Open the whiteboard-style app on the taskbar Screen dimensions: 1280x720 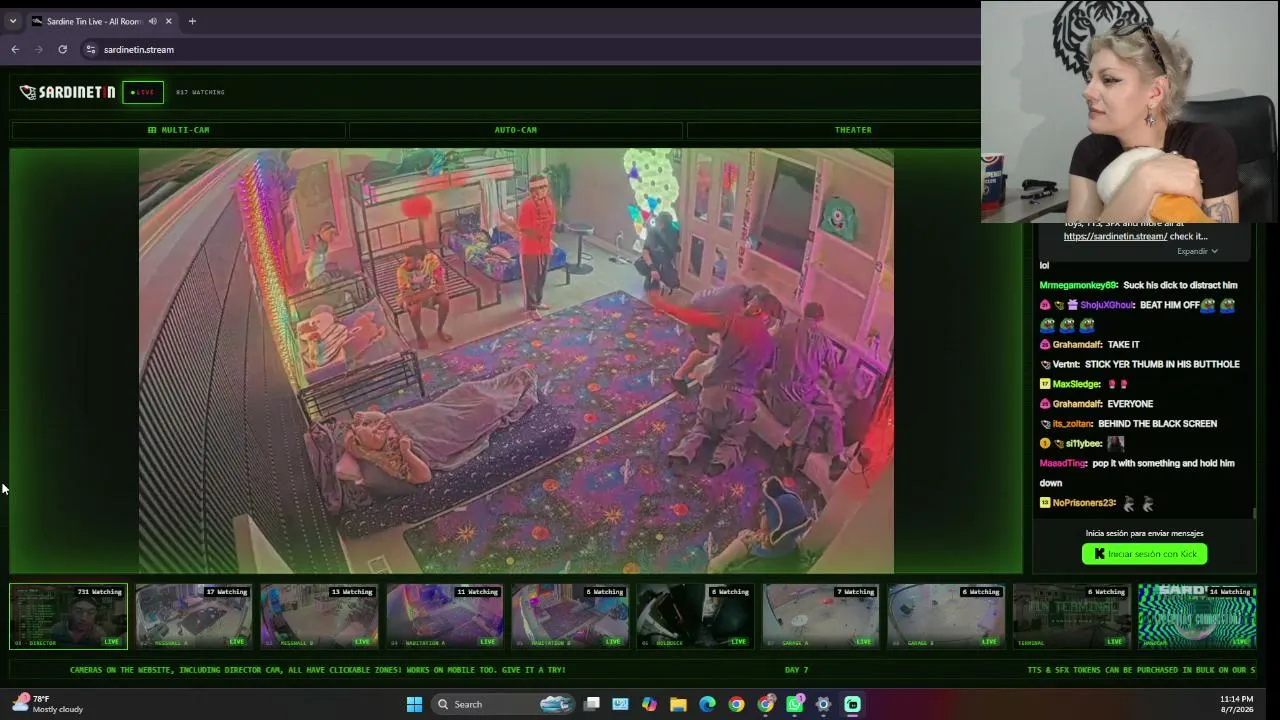pyautogui.click(x=620, y=704)
